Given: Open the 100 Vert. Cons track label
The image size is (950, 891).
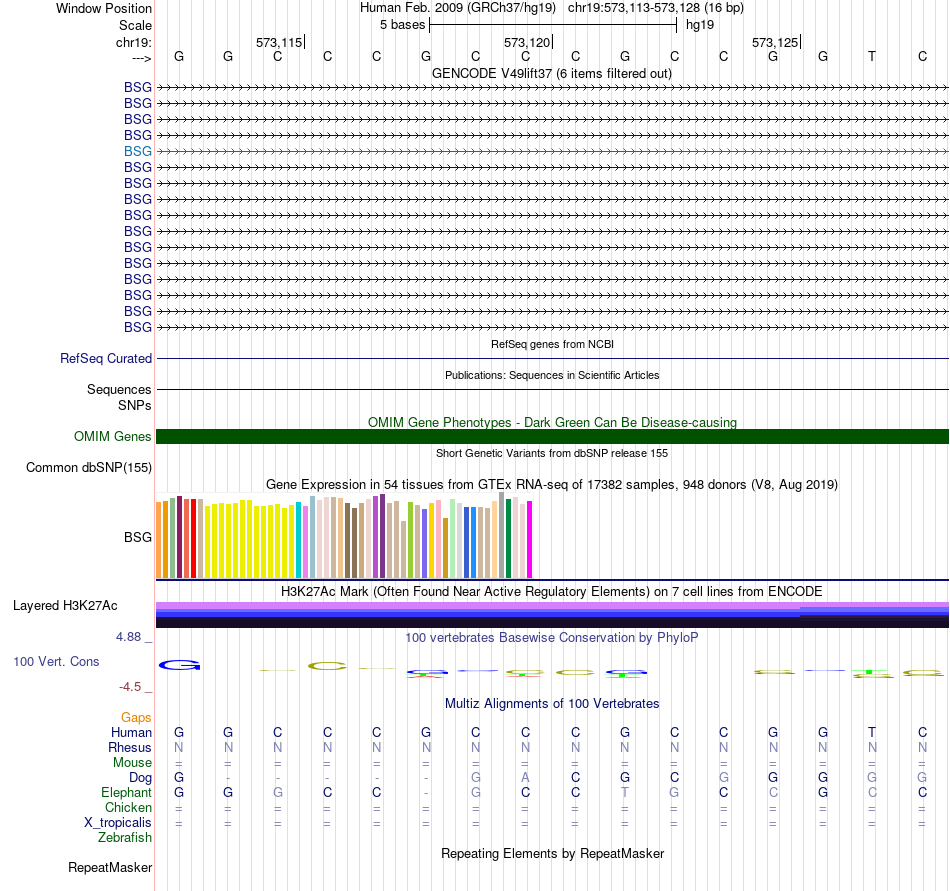Looking at the screenshot, I should [x=56, y=661].
